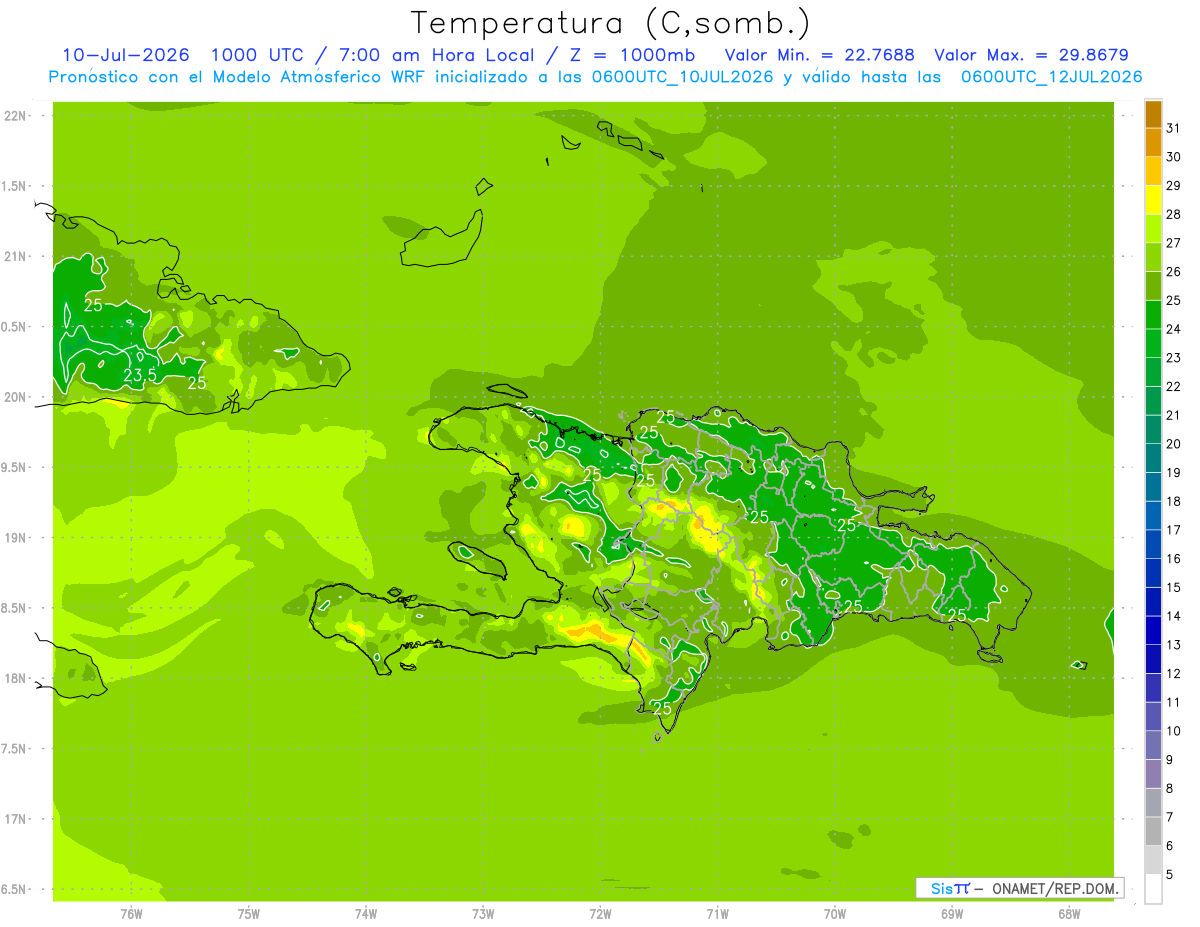Select the date "10-Jul-2026" in the header
The height and width of the screenshot is (927, 1200).
point(126,55)
